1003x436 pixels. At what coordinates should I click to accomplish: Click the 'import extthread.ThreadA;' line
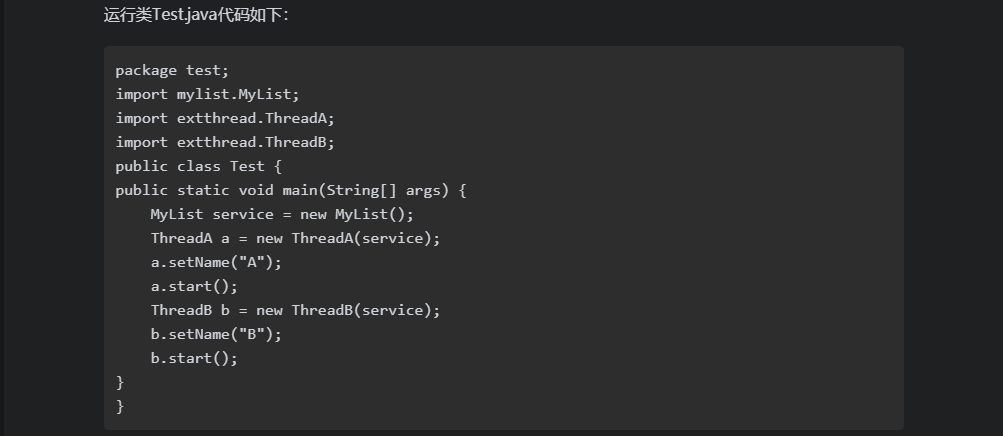pos(225,118)
